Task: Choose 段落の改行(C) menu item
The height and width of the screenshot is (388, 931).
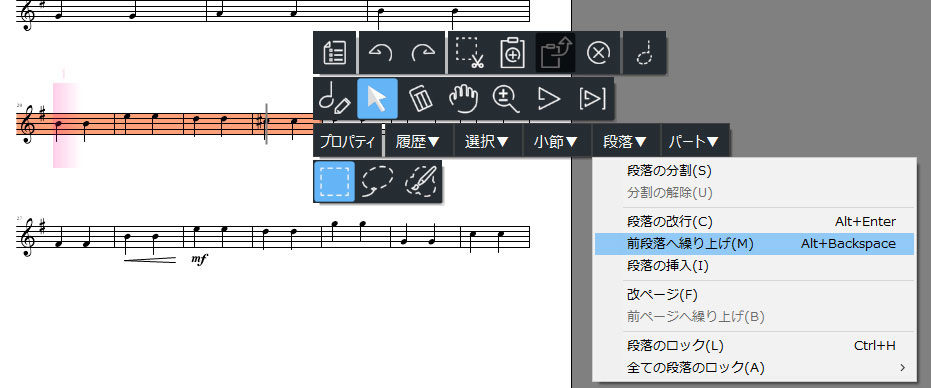Action: 754,222
